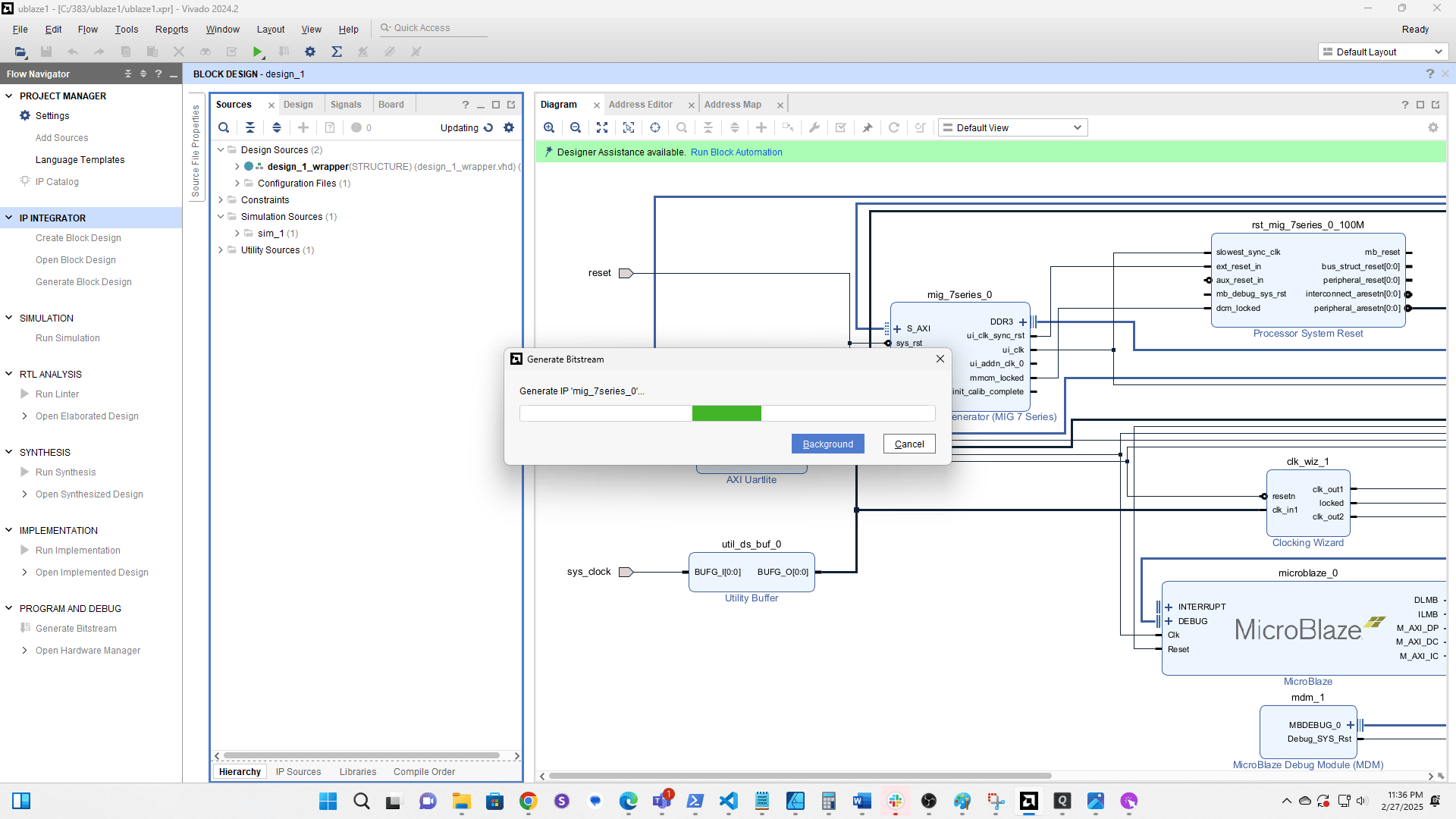Click the Collapse All icon in Sources

[250, 127]
